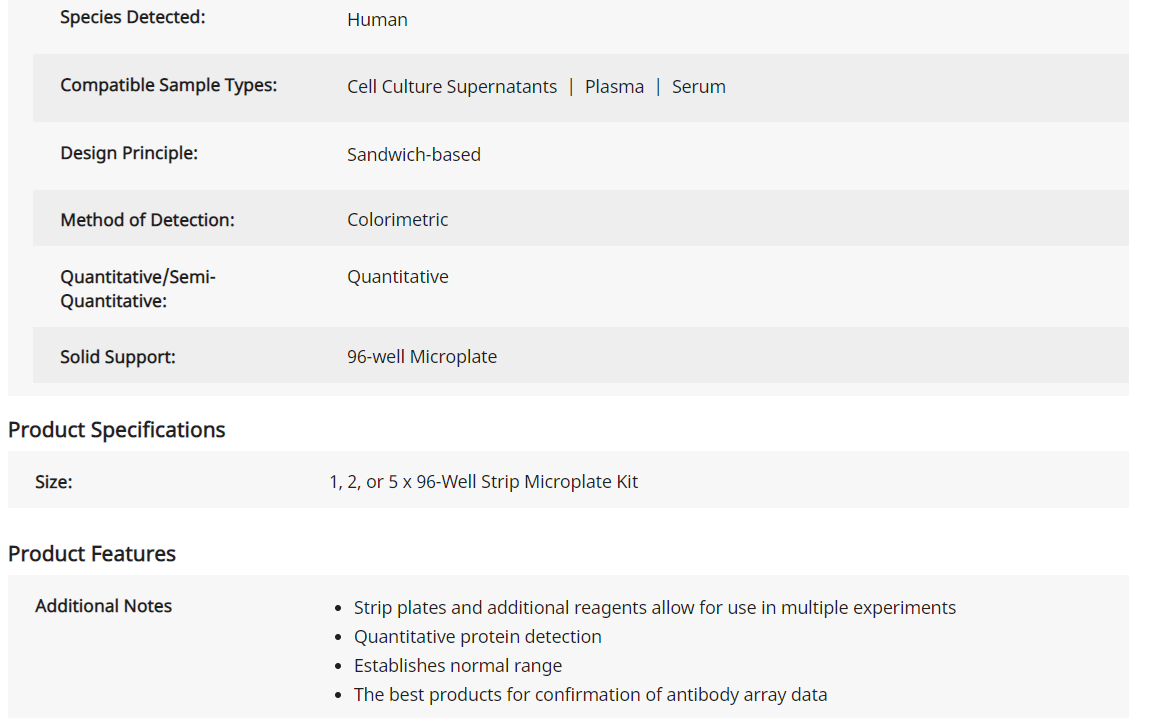Click the Compatible Sample Types label
Image resolution: width=1154 pixels, height=718 pixels.
point(169,85)
